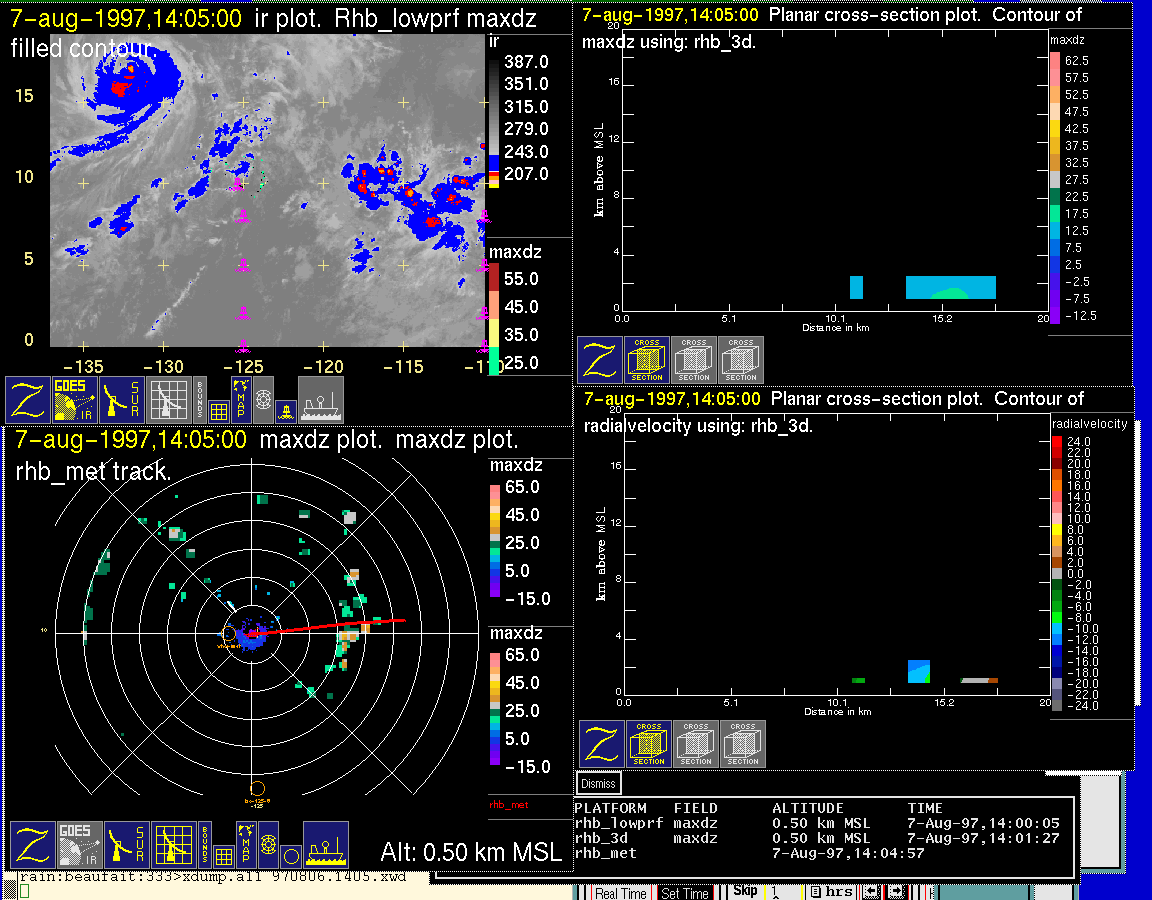The width and height of the screenshot is (1152, 900).
Task: Toggle the highlighted CROSS SECTION icon in radialvelocity plot
Action: click(x=649, y=744)
